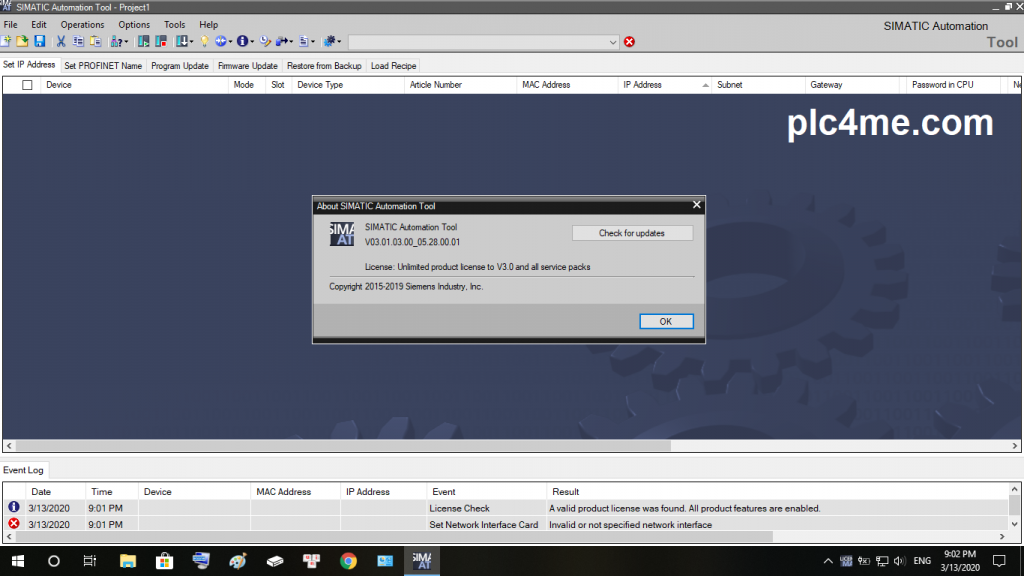Viewport: 1024px width, 576px height.
Task: Open the gear settings dropdown arrow
Action: point(340,42)
